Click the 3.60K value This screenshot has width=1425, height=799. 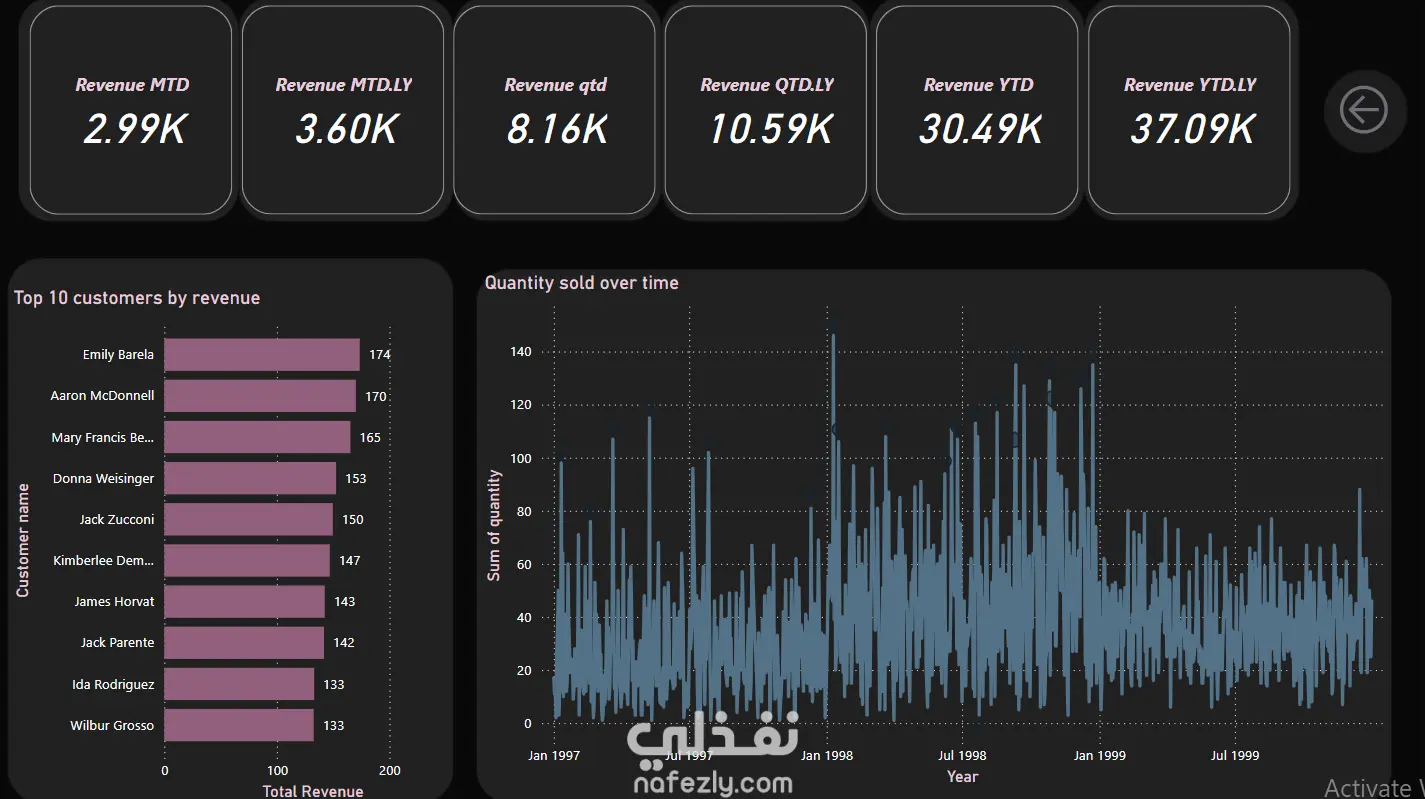point(346,129)
